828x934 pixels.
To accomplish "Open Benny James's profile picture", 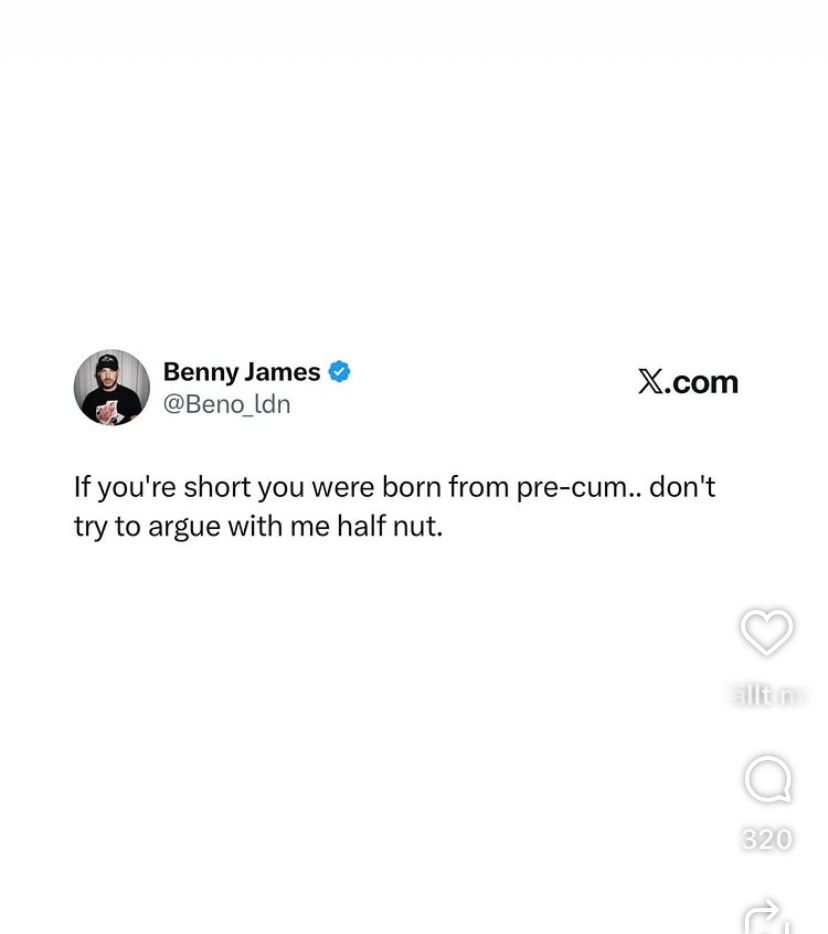I will tap(111, 387).
